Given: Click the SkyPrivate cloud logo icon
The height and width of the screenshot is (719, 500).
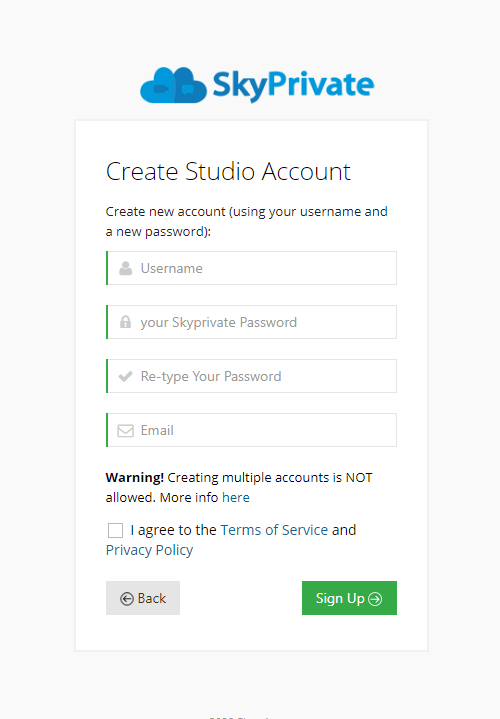Looking at the screenshot, I should (x=173, y=85).
